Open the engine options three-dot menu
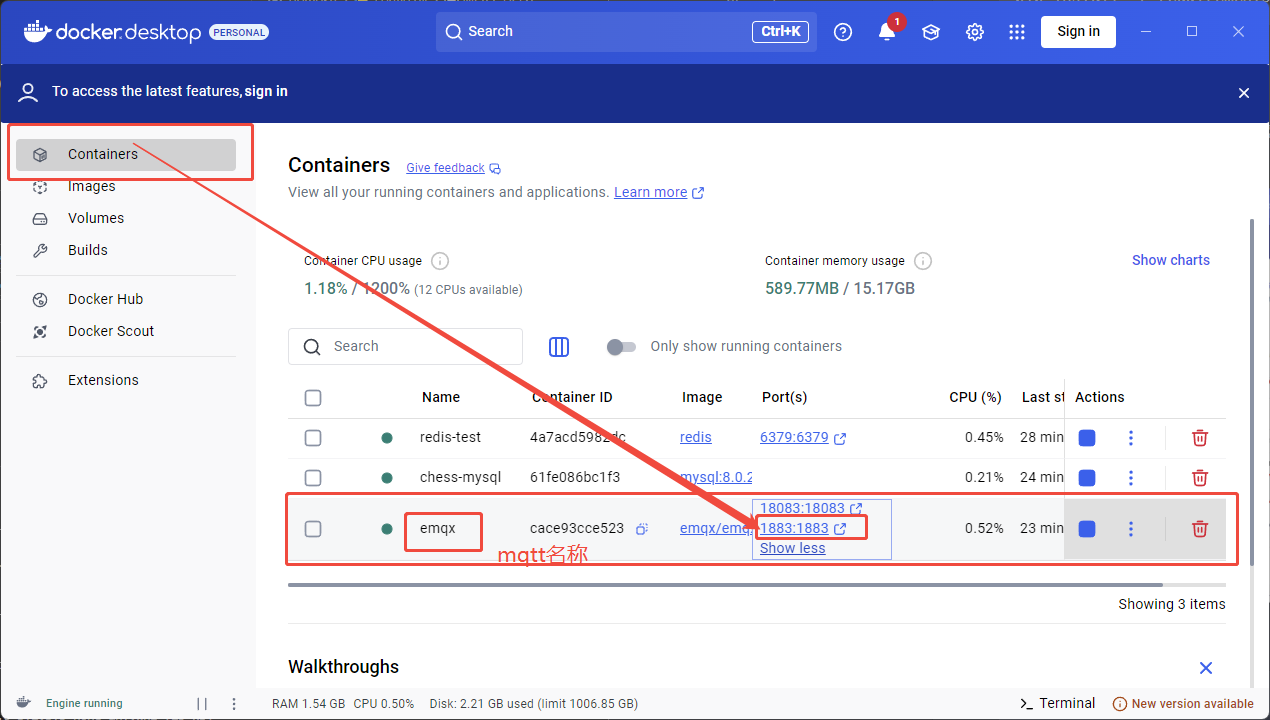Screen dimensions: 1270x720 pyautogui.click(x=234, y=704)
